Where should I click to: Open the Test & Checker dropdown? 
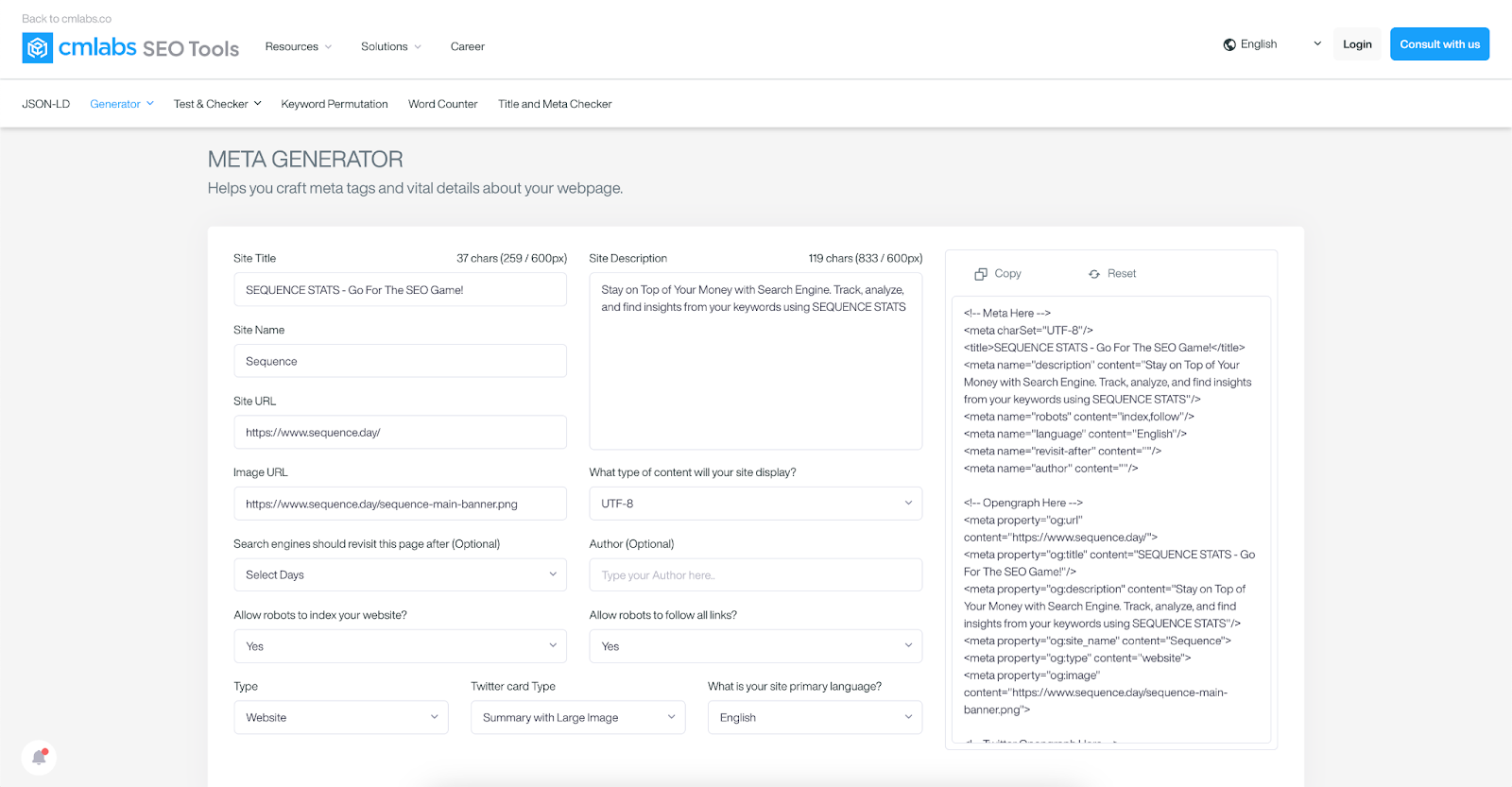point(217,104)
